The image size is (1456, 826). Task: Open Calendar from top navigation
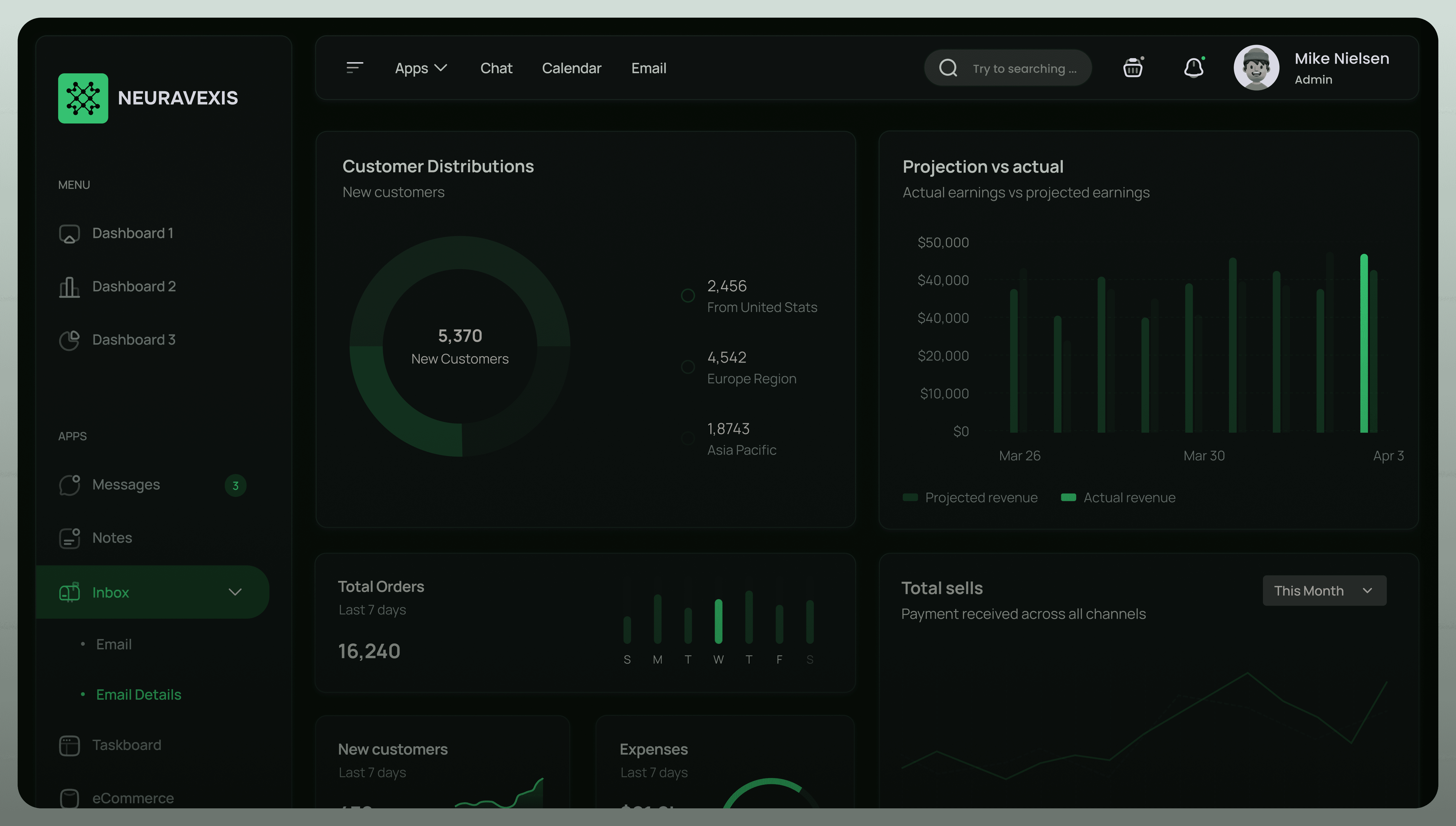(x=571, y=68)
